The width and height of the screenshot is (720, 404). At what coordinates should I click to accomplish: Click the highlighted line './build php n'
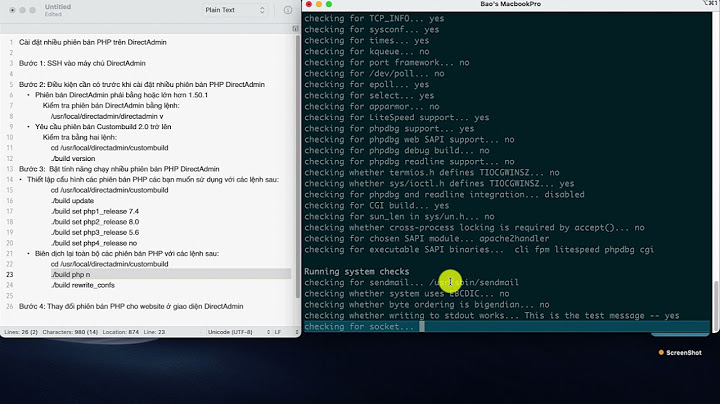[70, 275]
